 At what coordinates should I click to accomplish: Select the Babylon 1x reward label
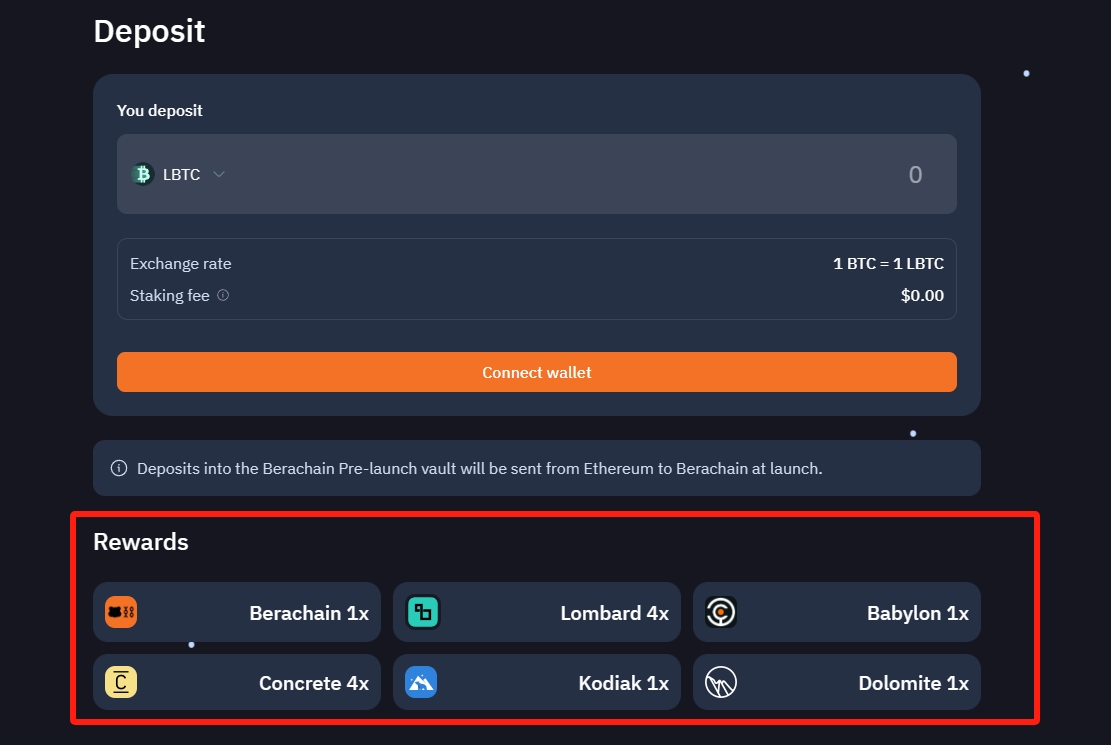918,613
